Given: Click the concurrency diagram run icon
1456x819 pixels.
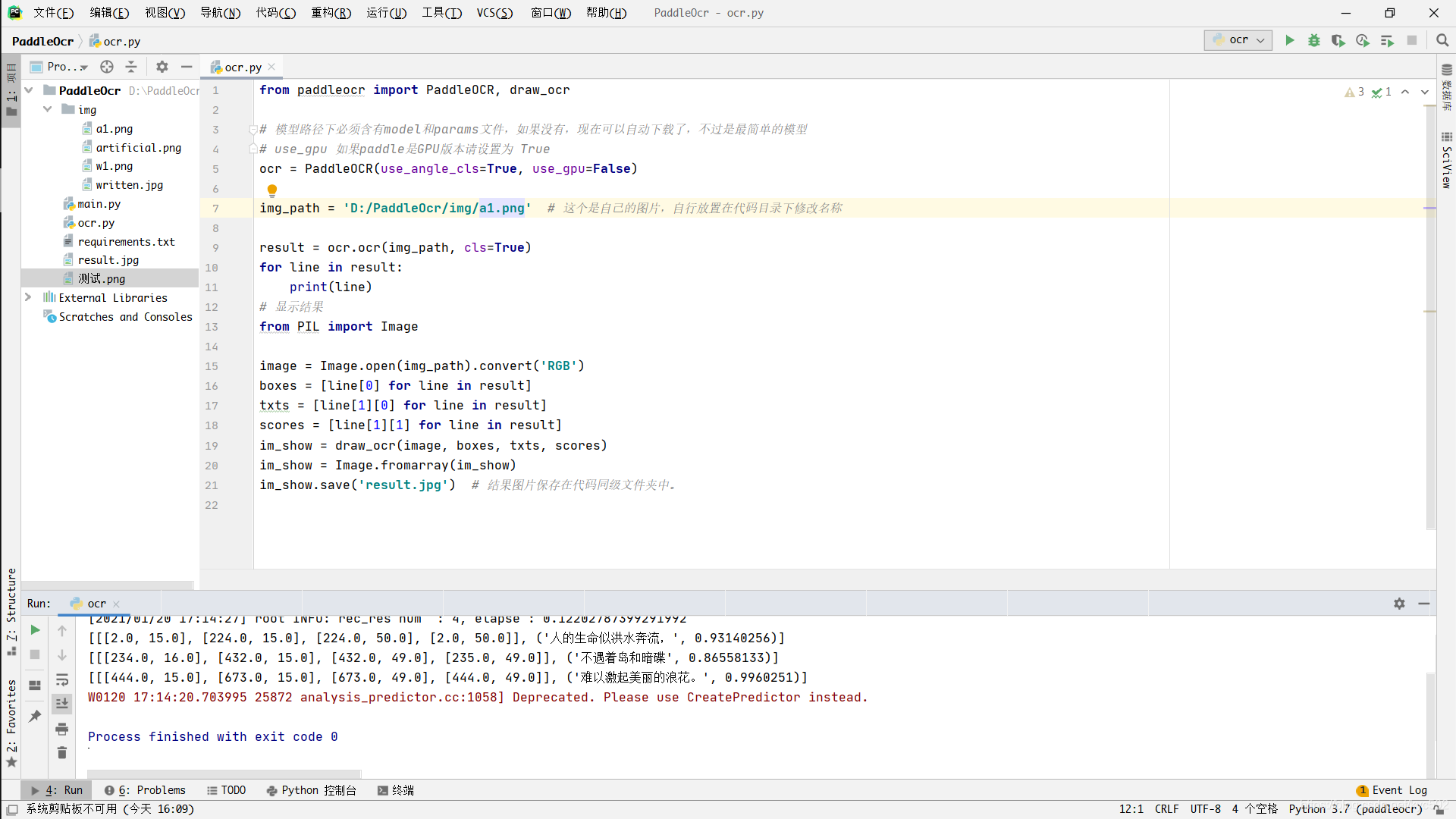Looking at the screenshot, I should 1387,40.
